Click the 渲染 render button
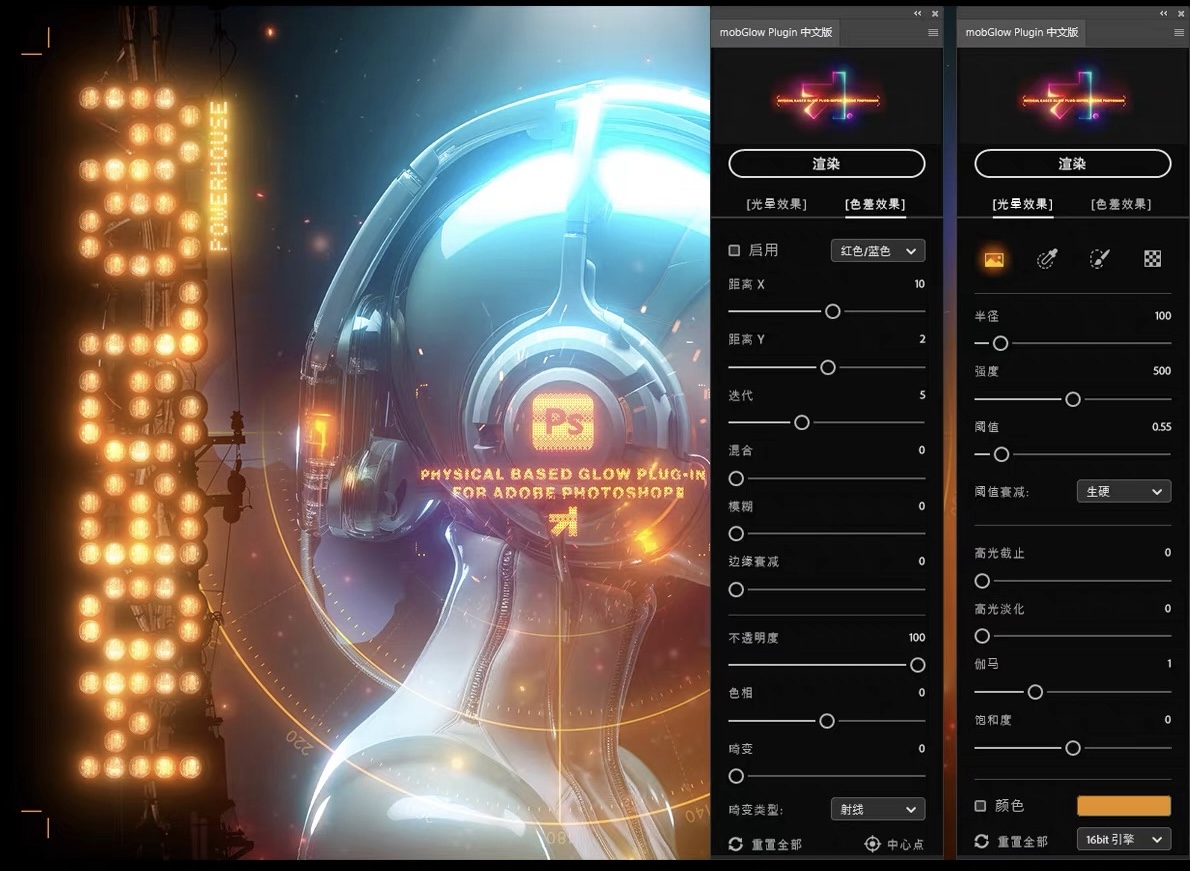The width and height of the screenshot is (1190, 871). coord(826,163)
